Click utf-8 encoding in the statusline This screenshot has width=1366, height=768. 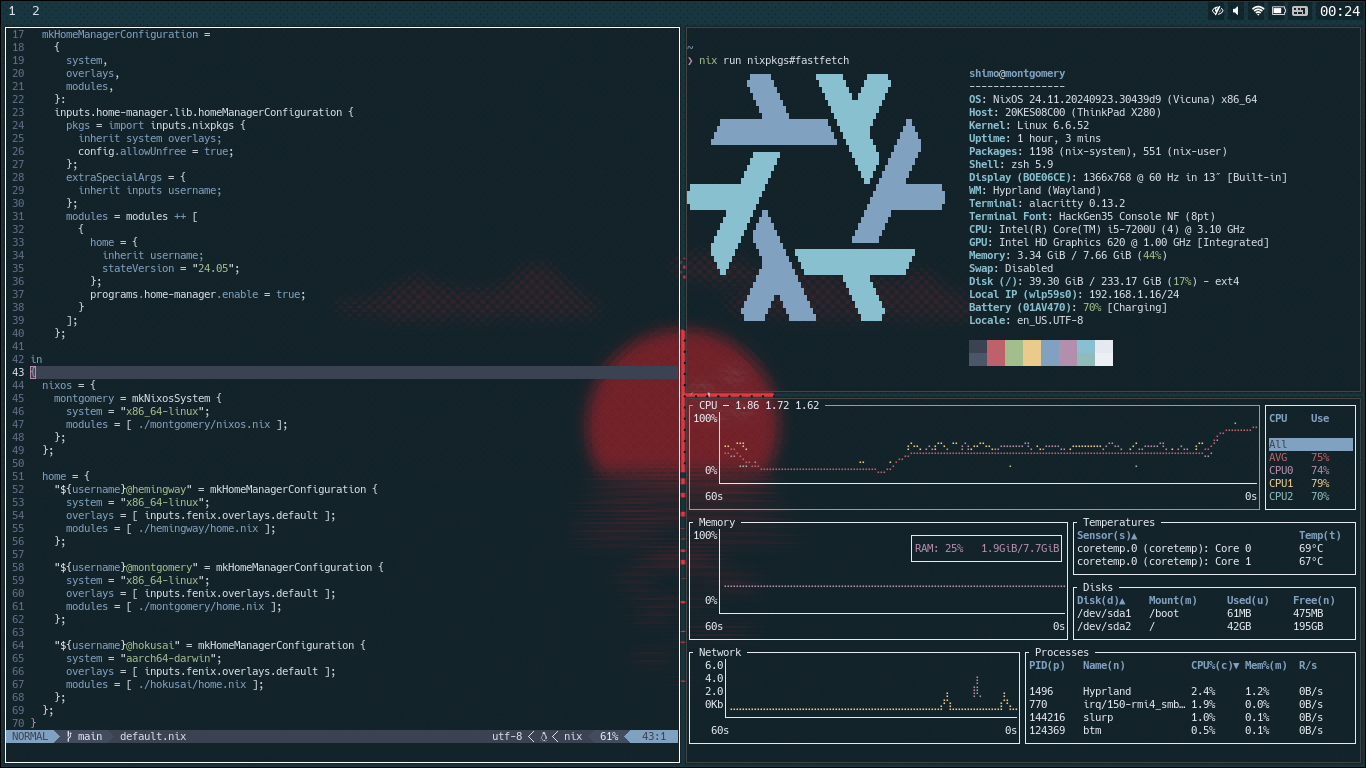[x=507, y=736]
